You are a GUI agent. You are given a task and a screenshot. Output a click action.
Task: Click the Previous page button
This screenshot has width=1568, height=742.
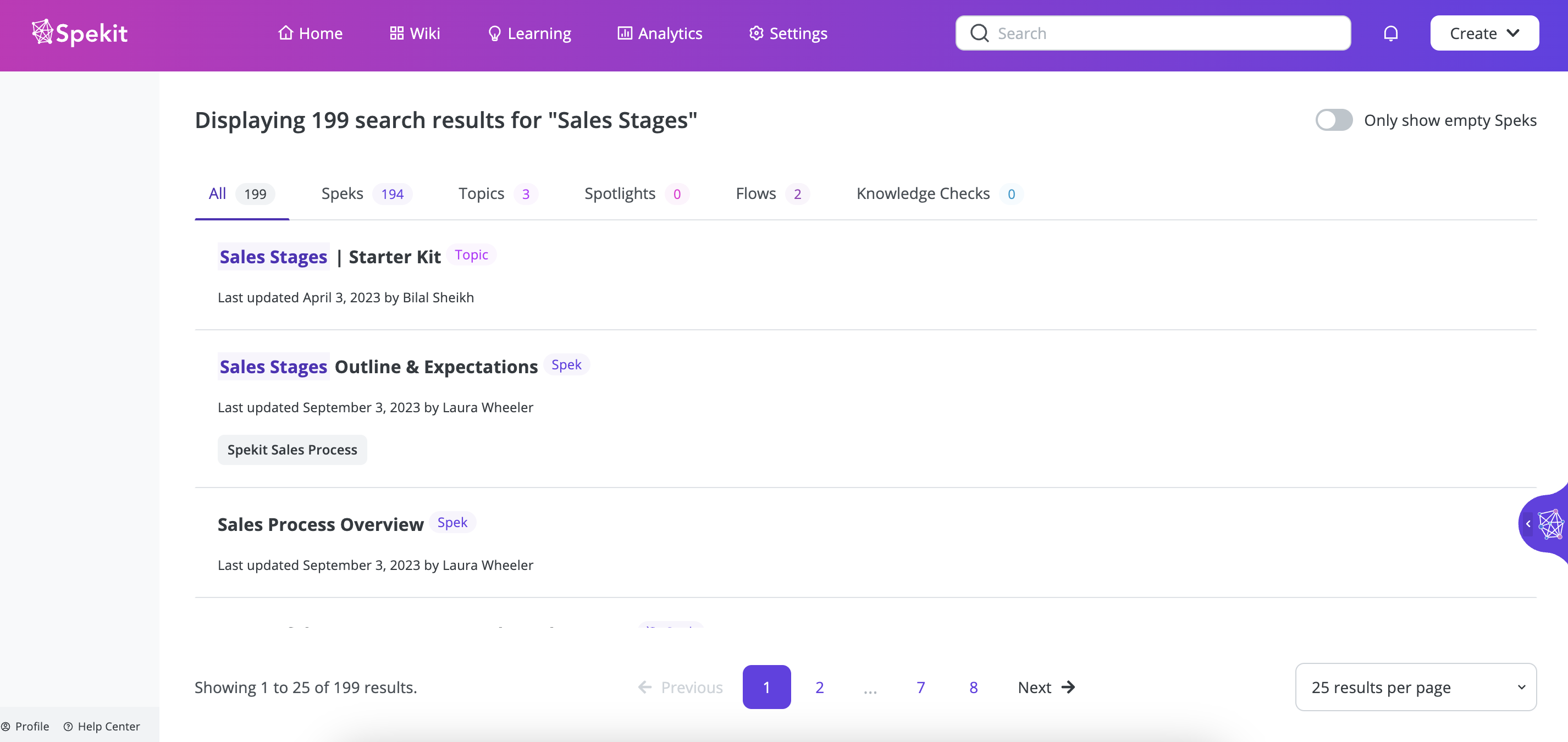pos(680,686)
